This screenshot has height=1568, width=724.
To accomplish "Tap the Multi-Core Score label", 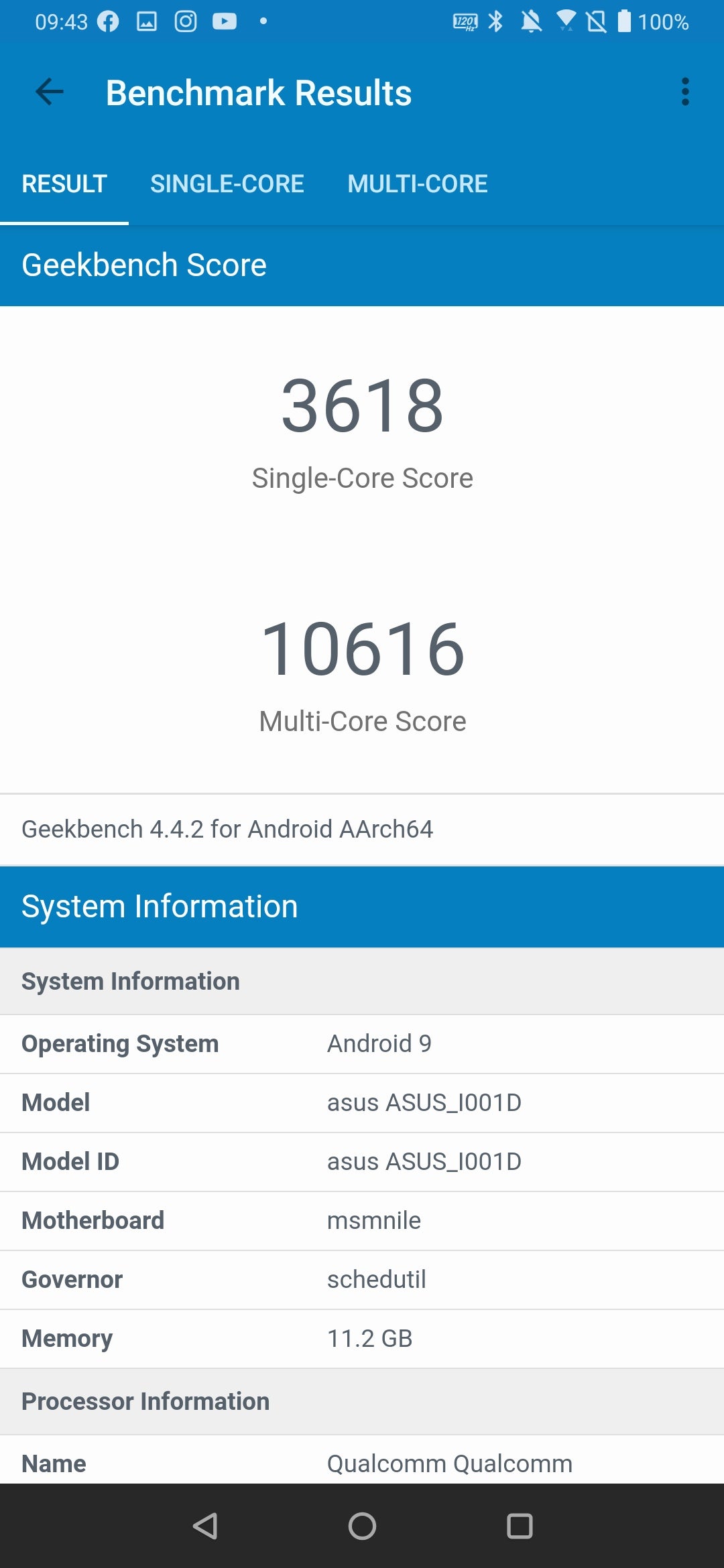I will [x=362, y=722].
